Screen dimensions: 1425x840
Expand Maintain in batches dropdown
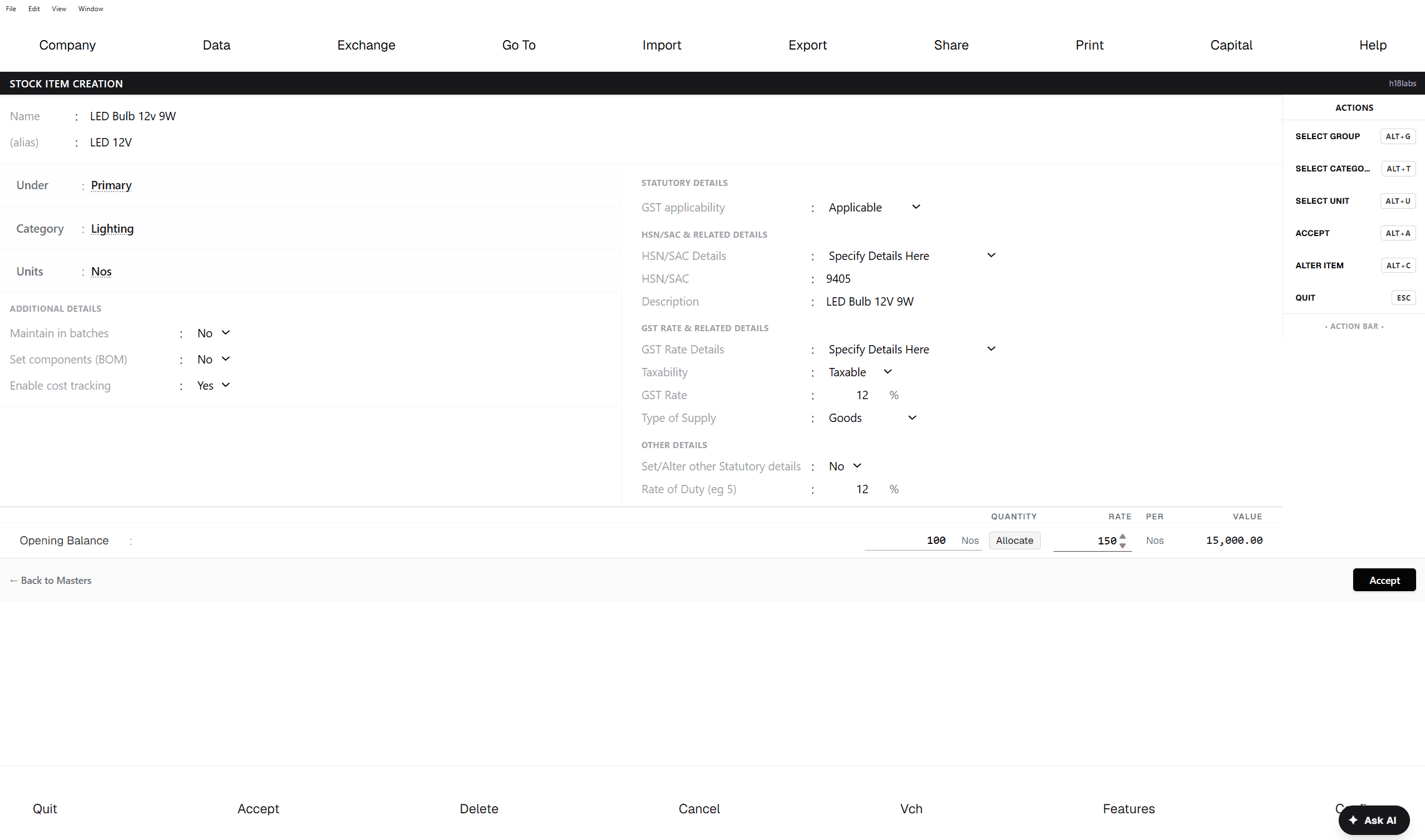(x=213, y=333)
